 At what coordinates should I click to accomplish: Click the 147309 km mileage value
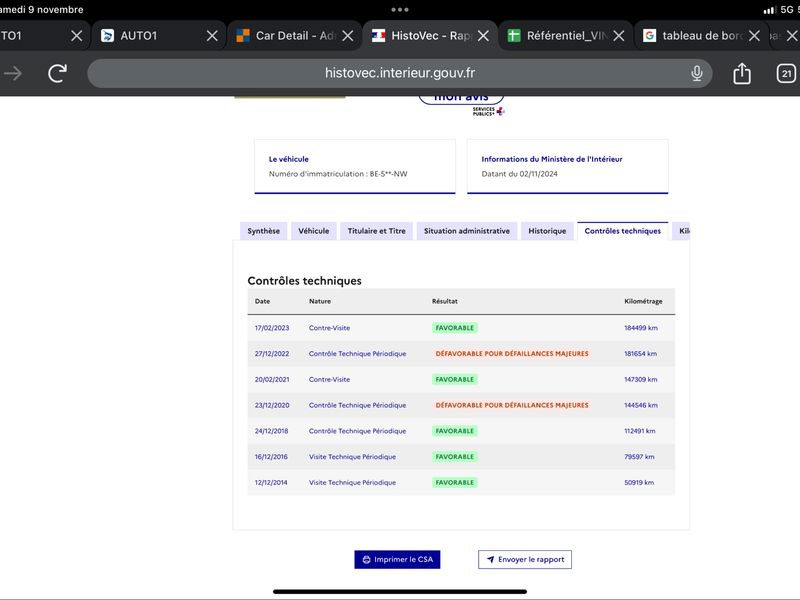click(x=641, y=380)
